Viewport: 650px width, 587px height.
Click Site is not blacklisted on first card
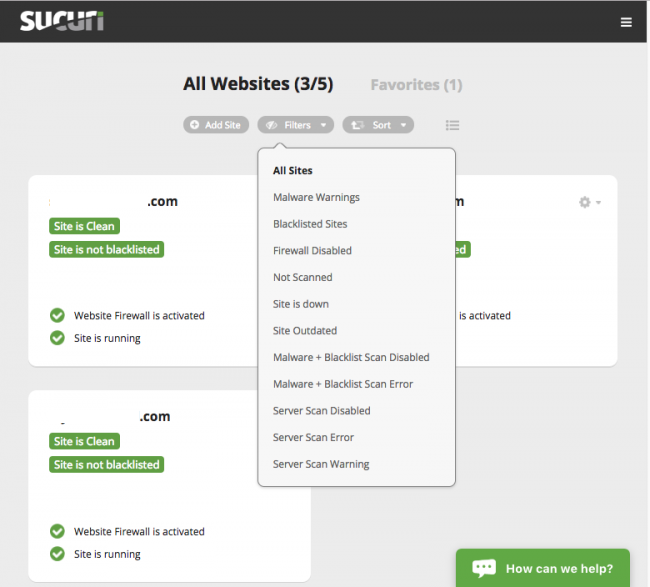coord(107,250)
